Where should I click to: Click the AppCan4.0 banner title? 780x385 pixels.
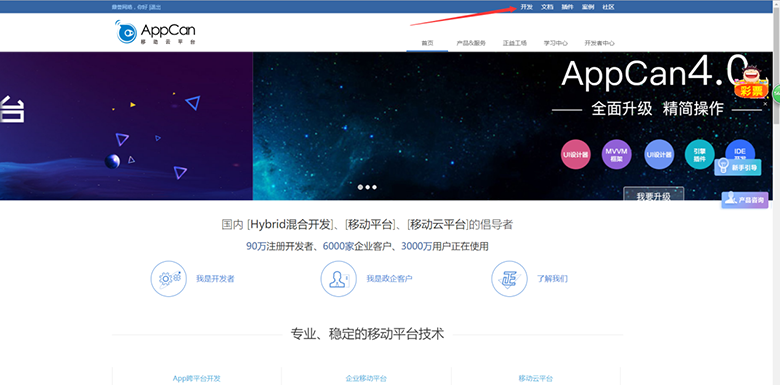[654, 73]
